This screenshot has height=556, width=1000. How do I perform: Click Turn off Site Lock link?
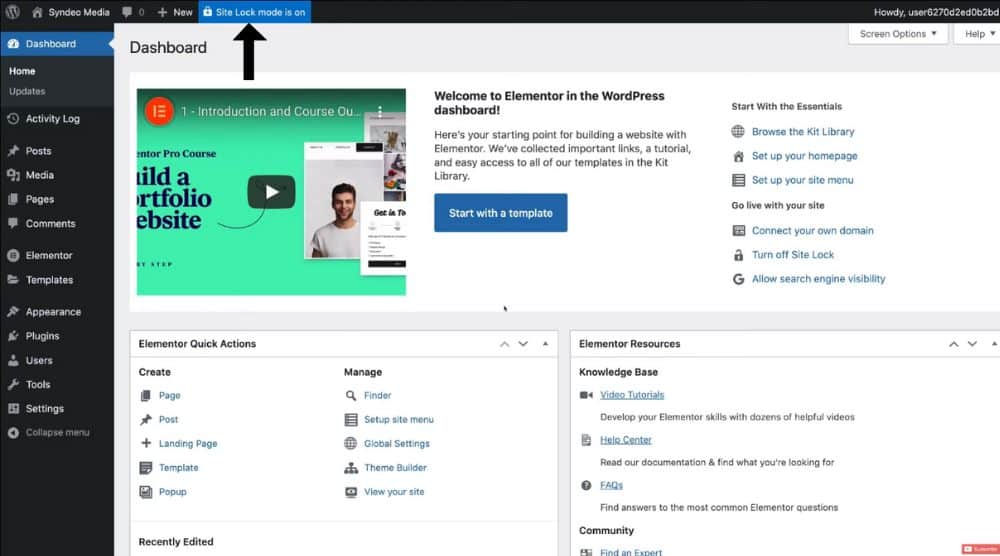pyautogui.click(x=793, y=254)
